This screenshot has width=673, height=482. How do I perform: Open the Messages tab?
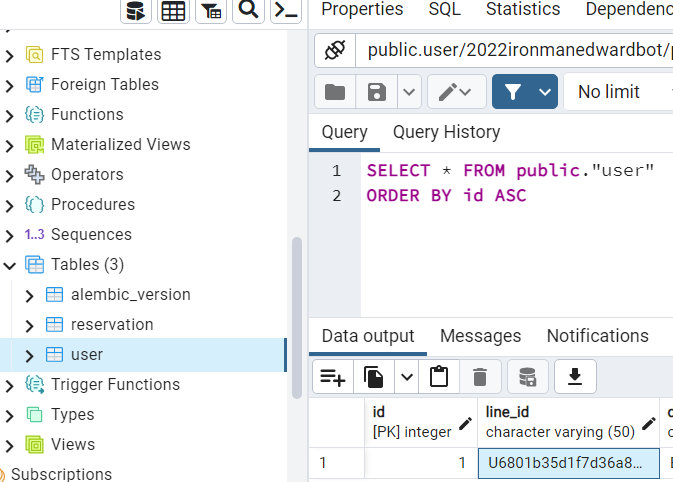480,336
